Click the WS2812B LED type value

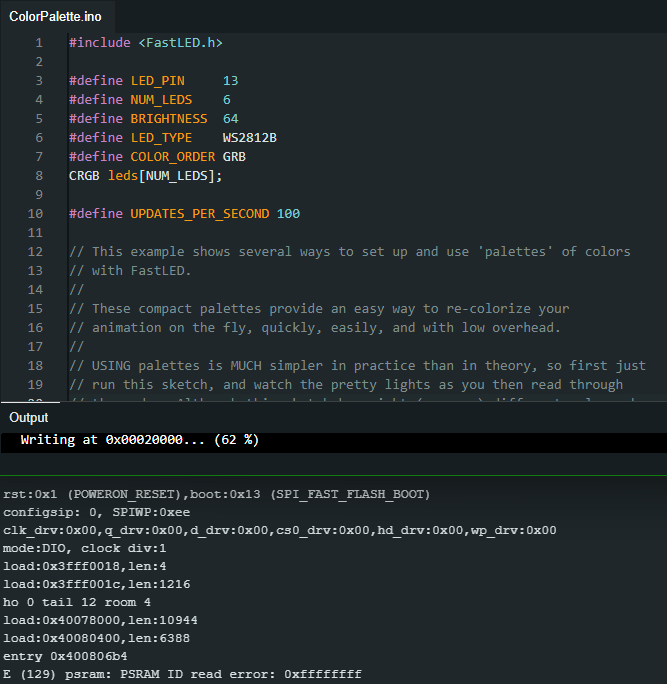[249, 137]
